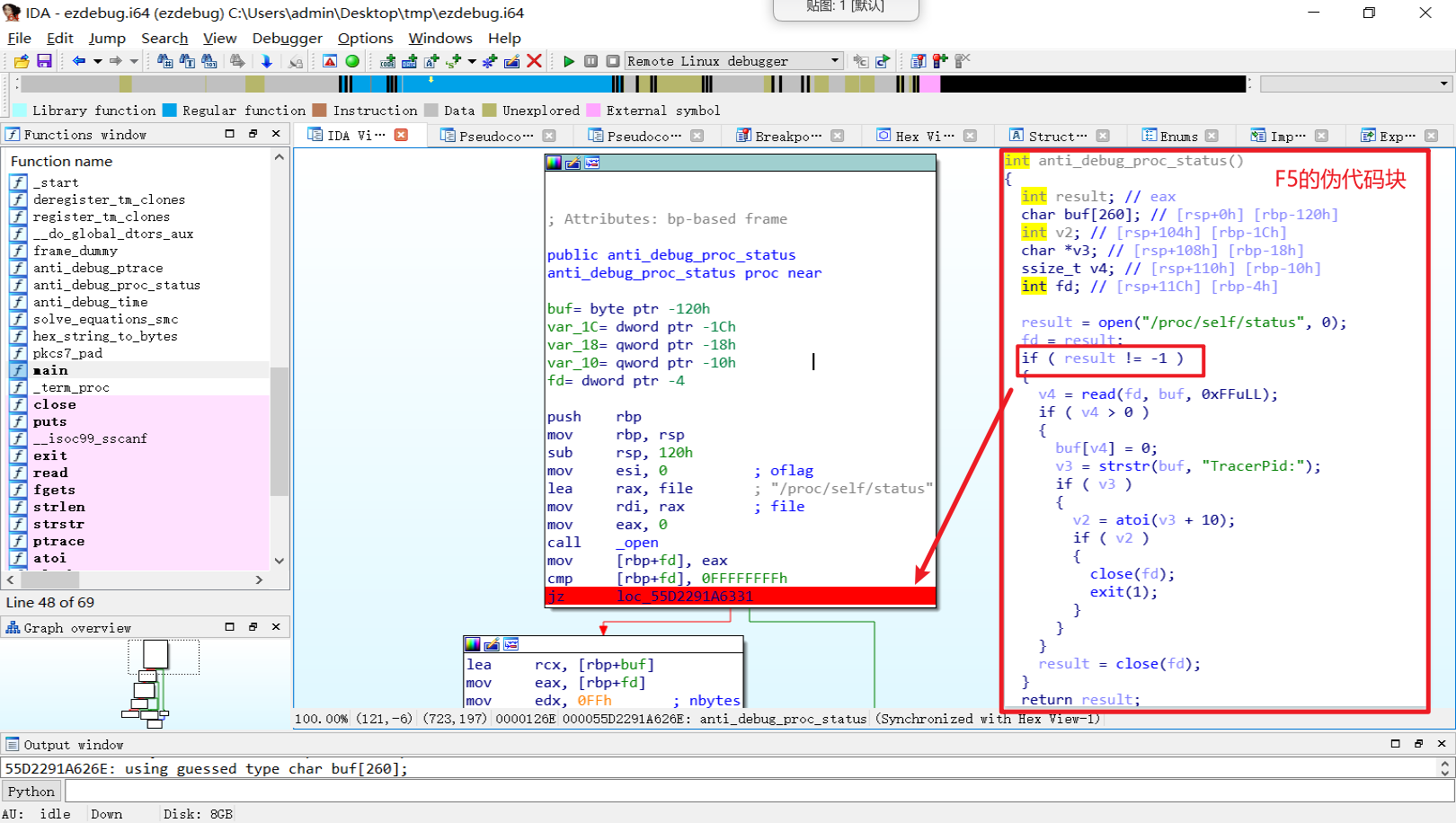Viewport: 1456px width, 823px height.
Task: Click the convert to data icon
Action: point(410,61)
